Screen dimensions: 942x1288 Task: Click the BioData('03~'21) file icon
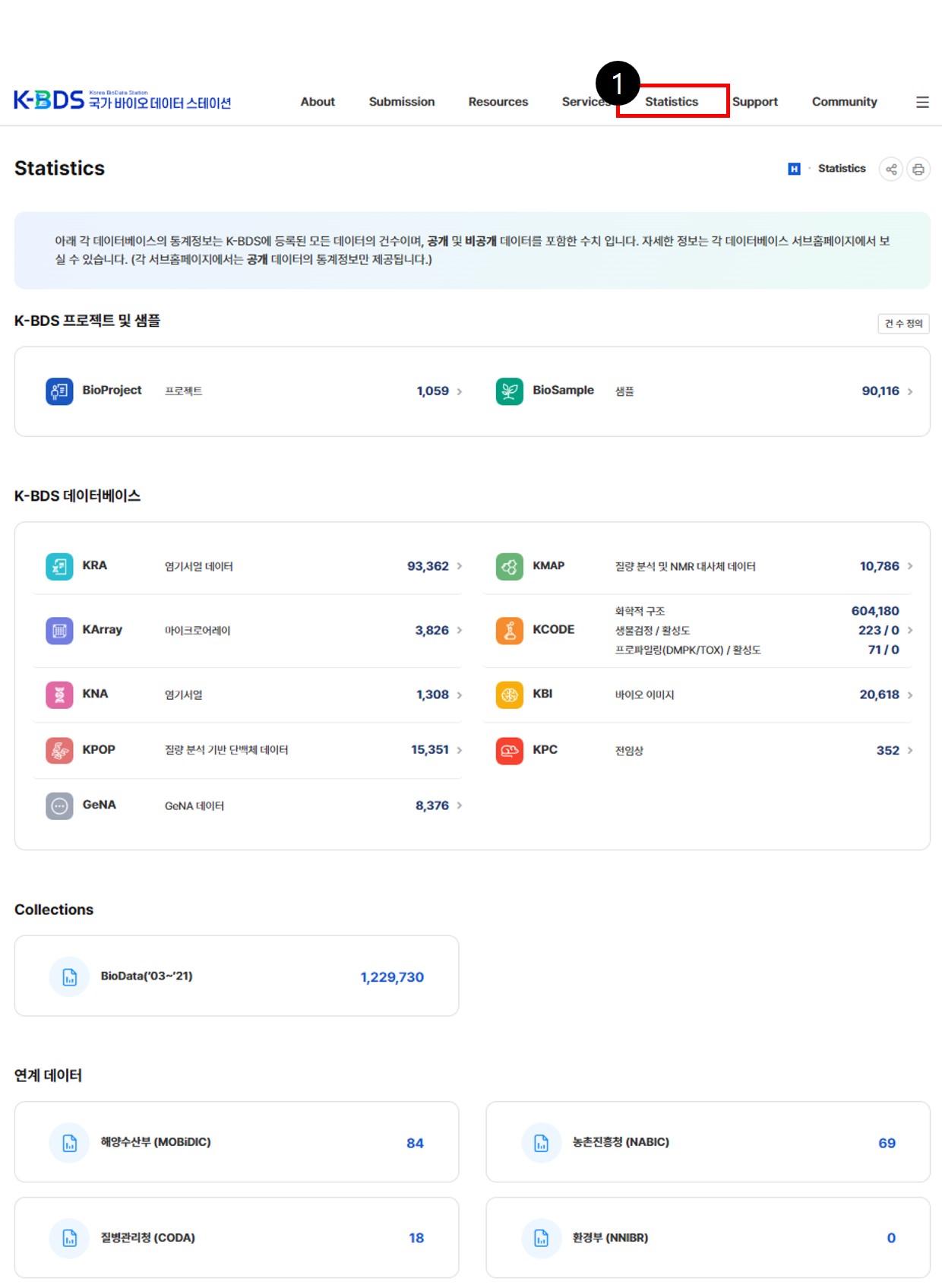tap(69, 977)
